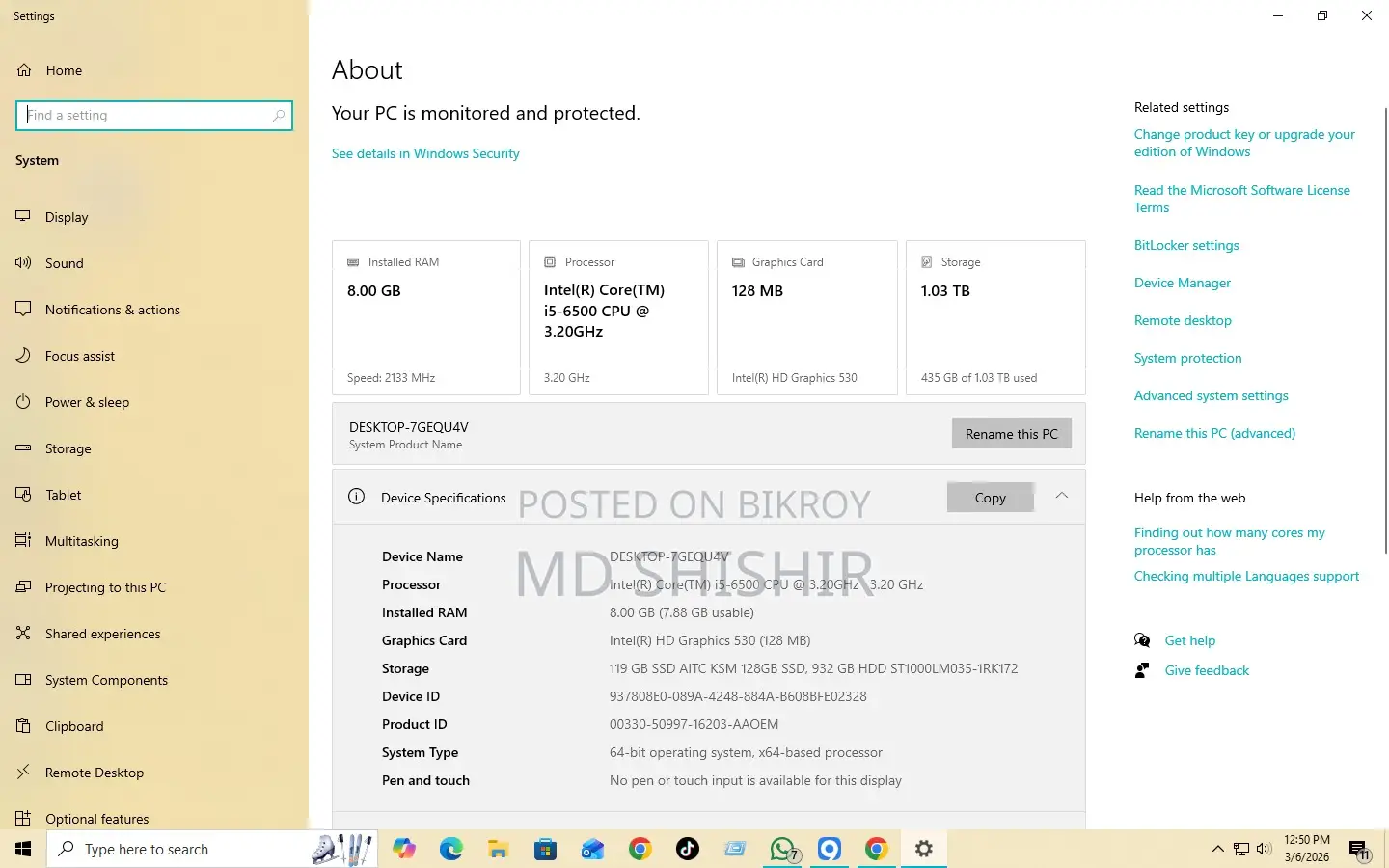1389x868 pixels.
Task: Open Microsoft Edge from the taskbar
Action: (451, 849)
